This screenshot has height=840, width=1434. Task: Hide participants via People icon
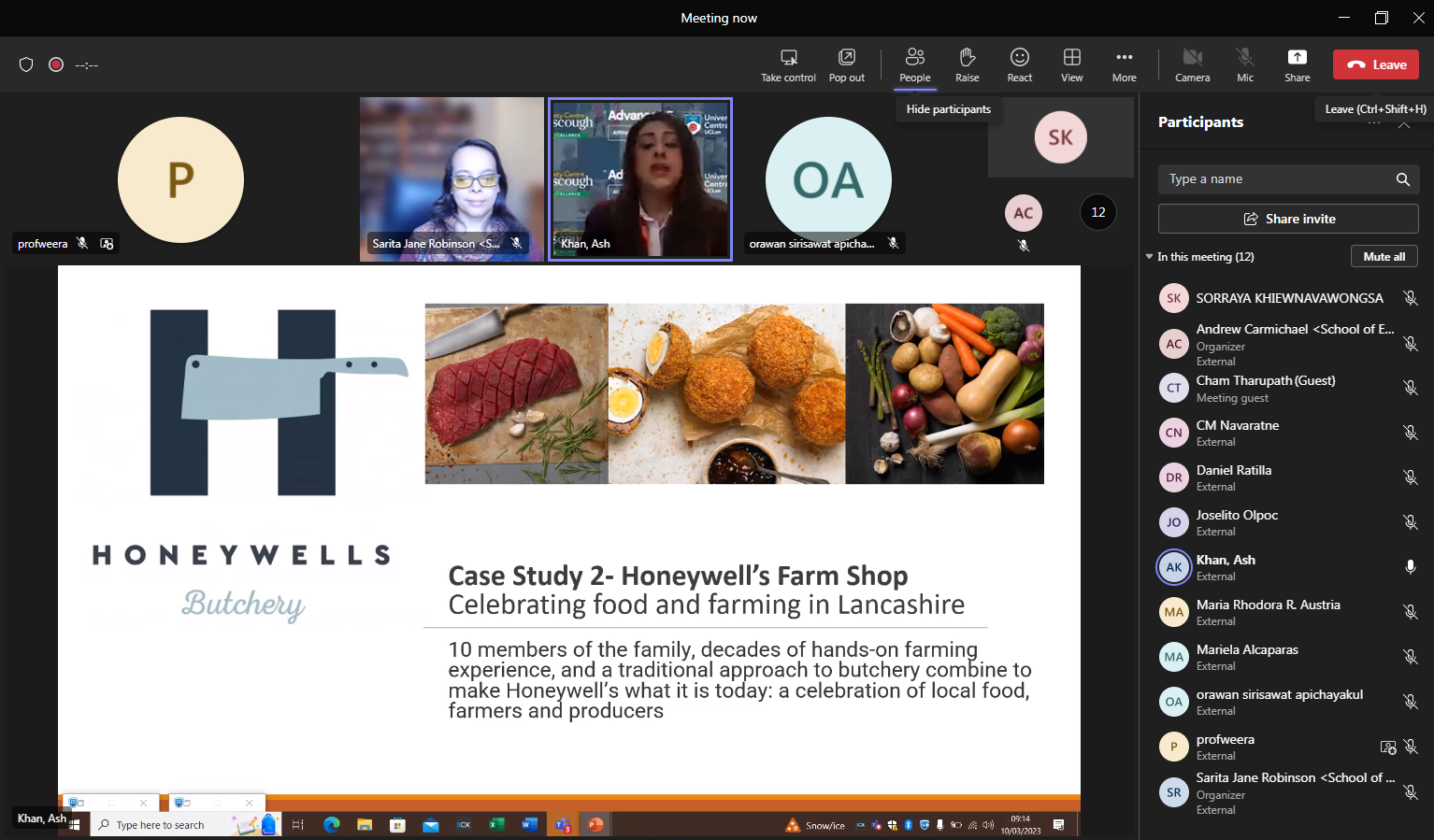(x=915, y=65)
